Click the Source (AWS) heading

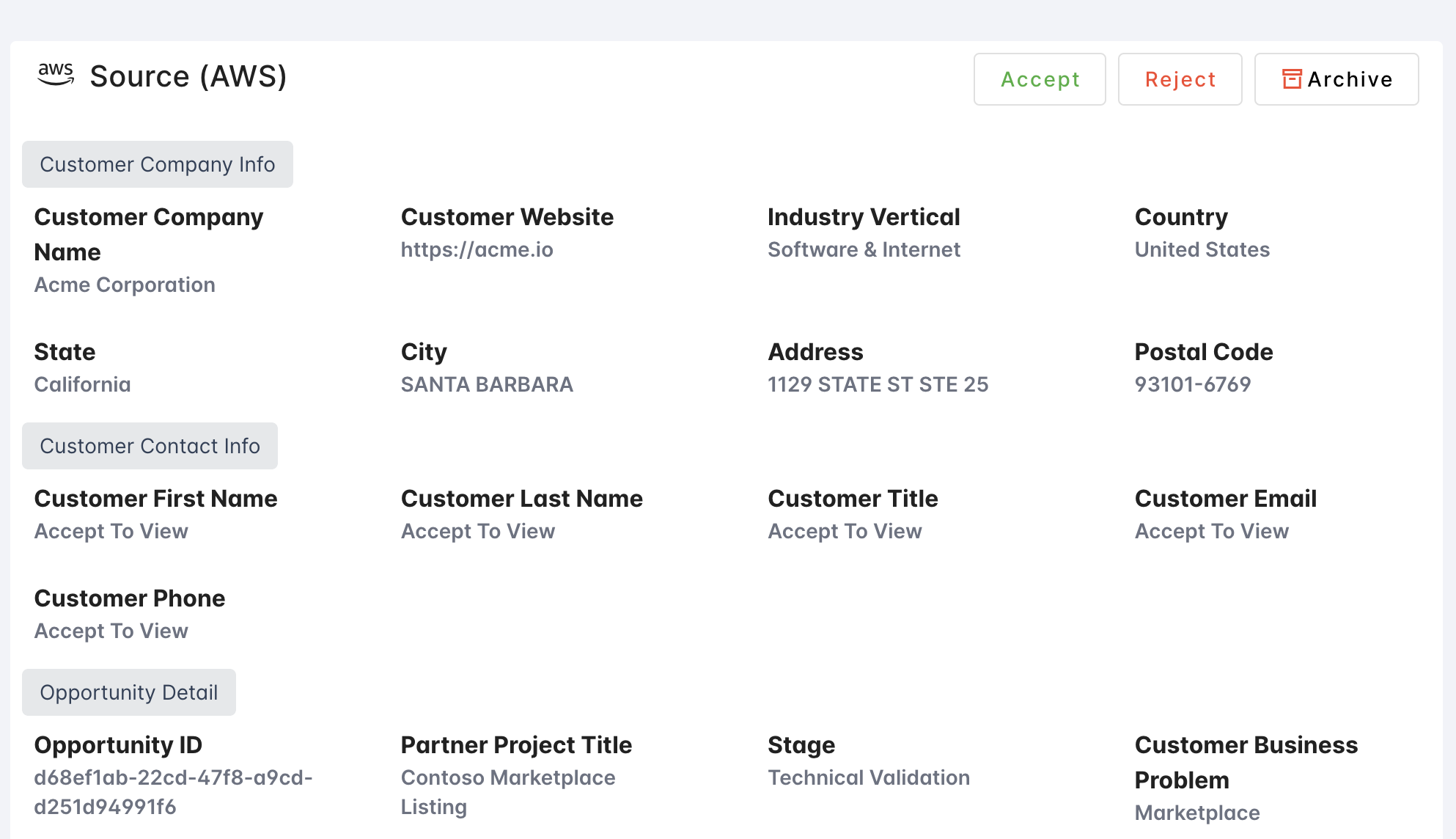point(188,76)
